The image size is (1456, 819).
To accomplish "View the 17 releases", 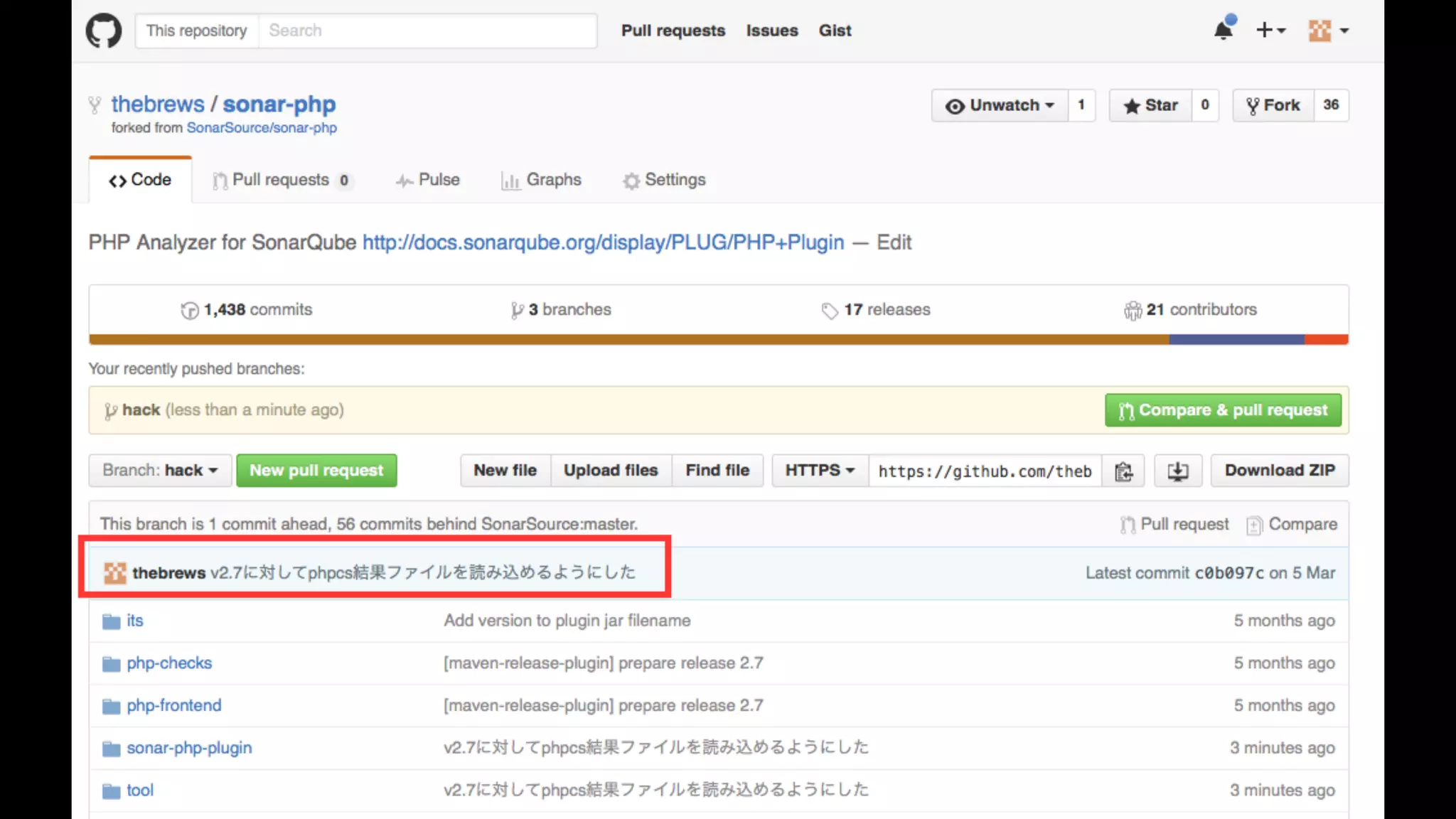I will pyautogui.click(x=876, y=310).
